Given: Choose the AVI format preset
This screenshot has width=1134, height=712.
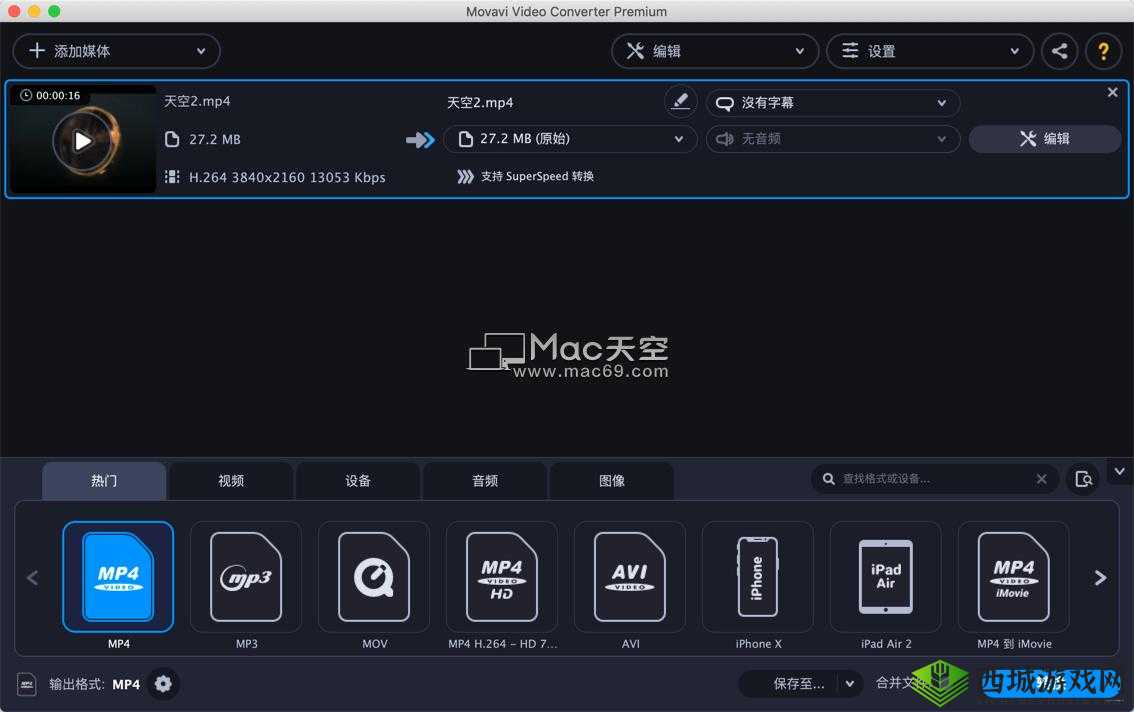Looking at the screenshot, I should (630, 577).
